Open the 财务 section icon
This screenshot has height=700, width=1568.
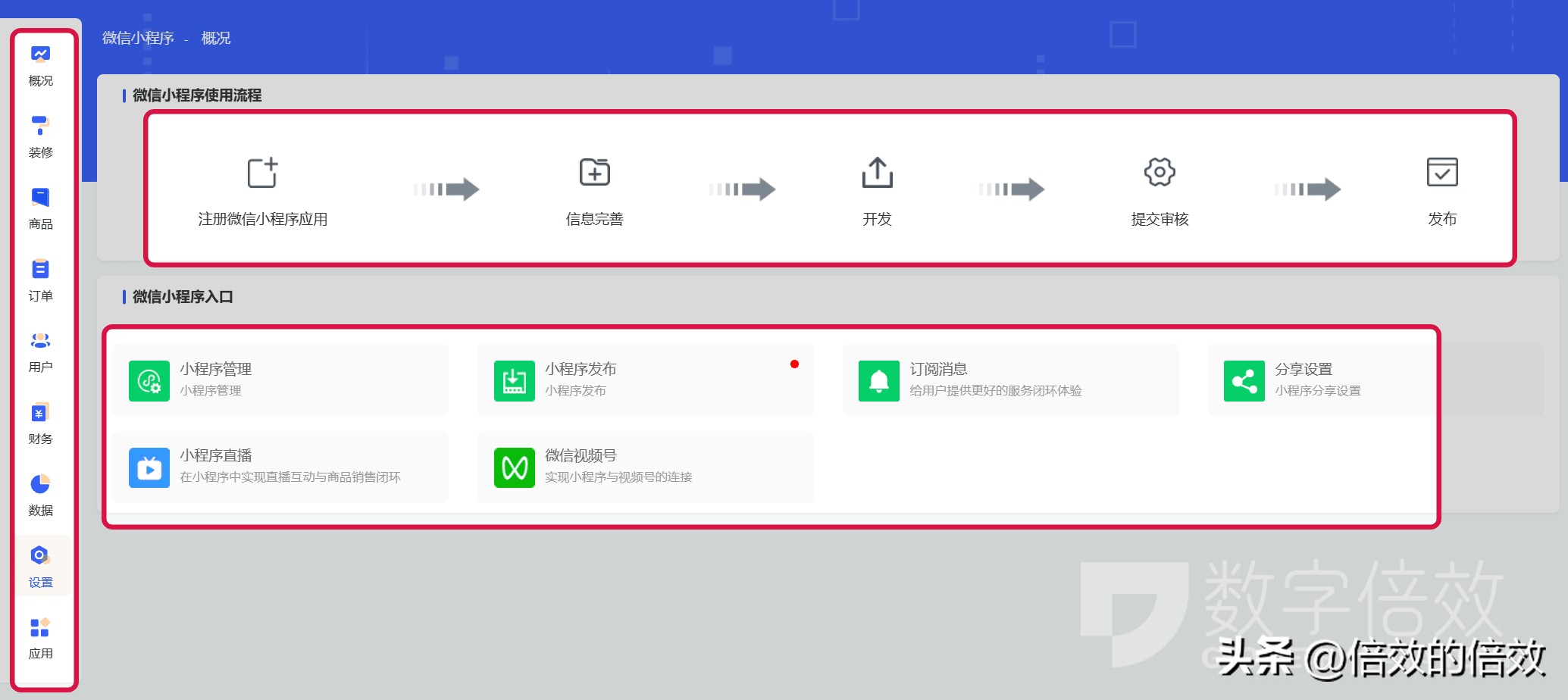pyautogui.click(x=39, y=411)
